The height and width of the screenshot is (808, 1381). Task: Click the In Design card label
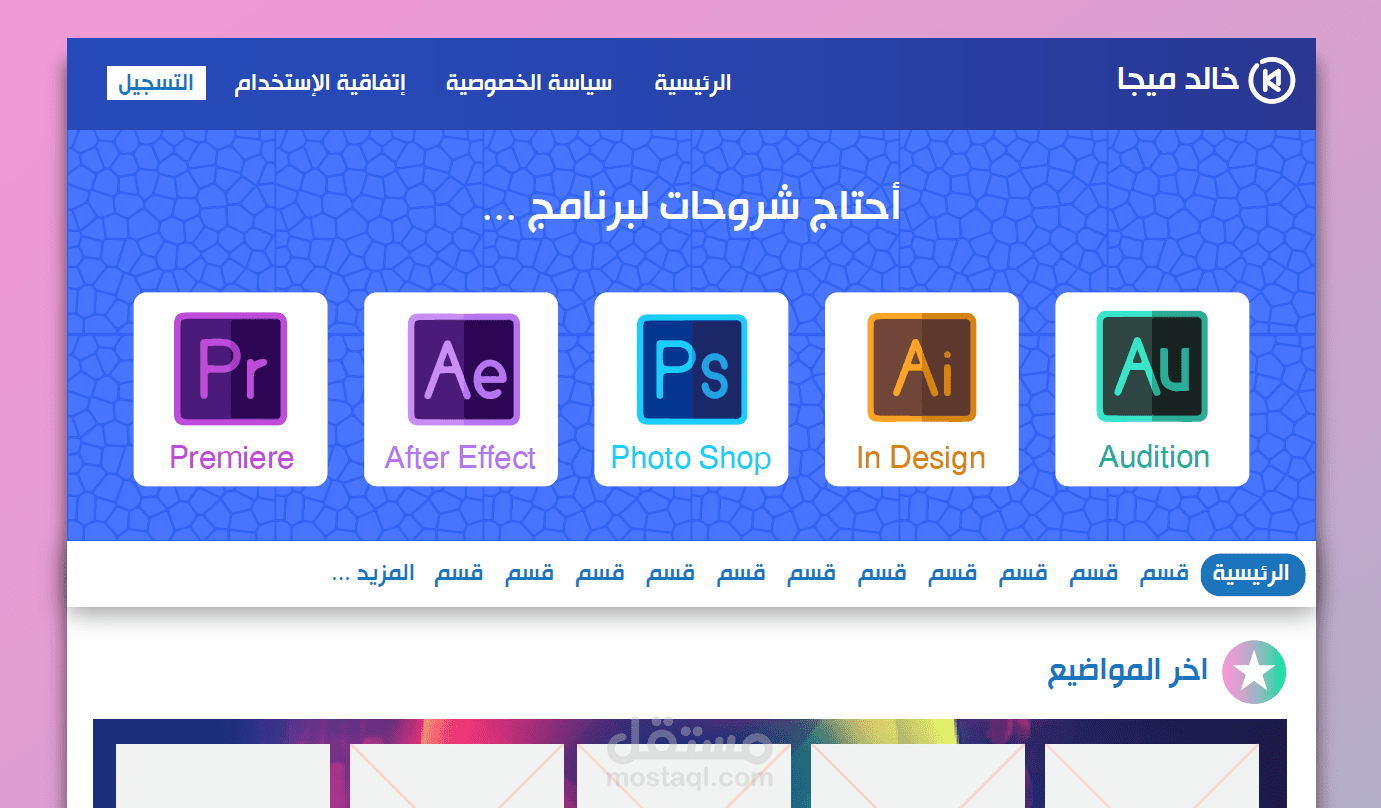pyautogui.click(x=921, y=458)
